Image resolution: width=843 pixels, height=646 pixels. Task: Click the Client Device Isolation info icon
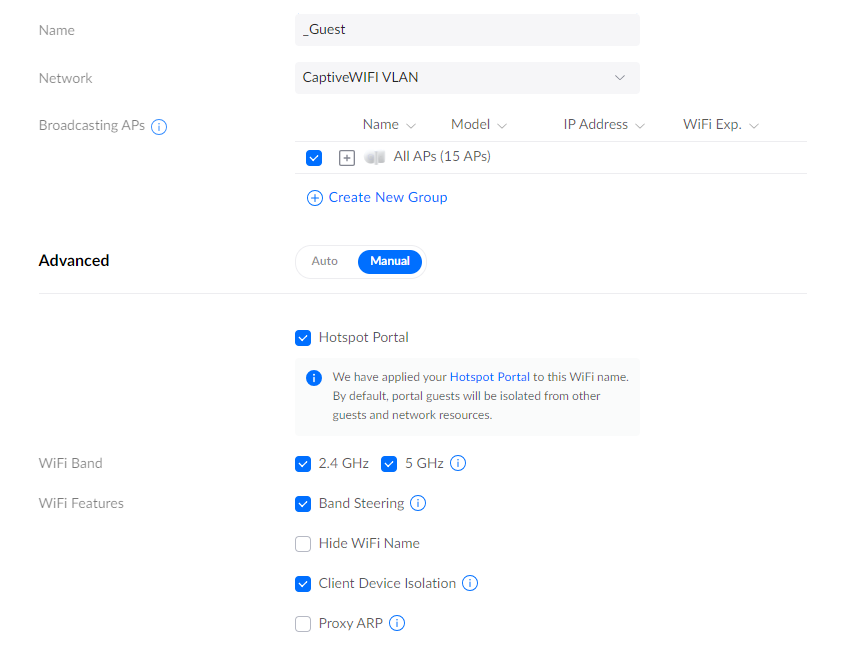tap(470, 584)
